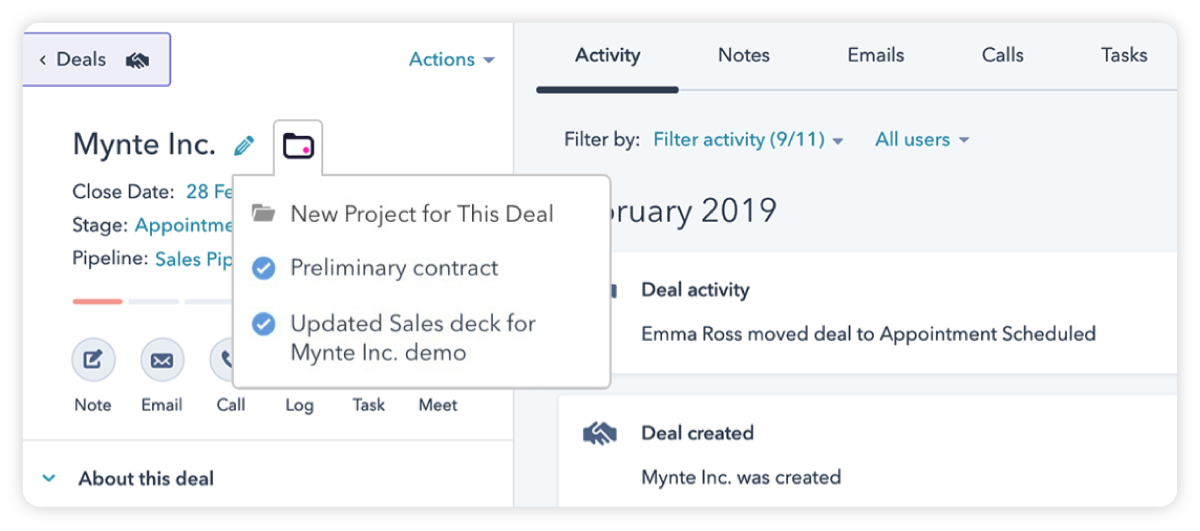The width and height of the screenshot is (1200, 531).
Task: Select New Project for This Deal
Action: click(x=422, y=214)
